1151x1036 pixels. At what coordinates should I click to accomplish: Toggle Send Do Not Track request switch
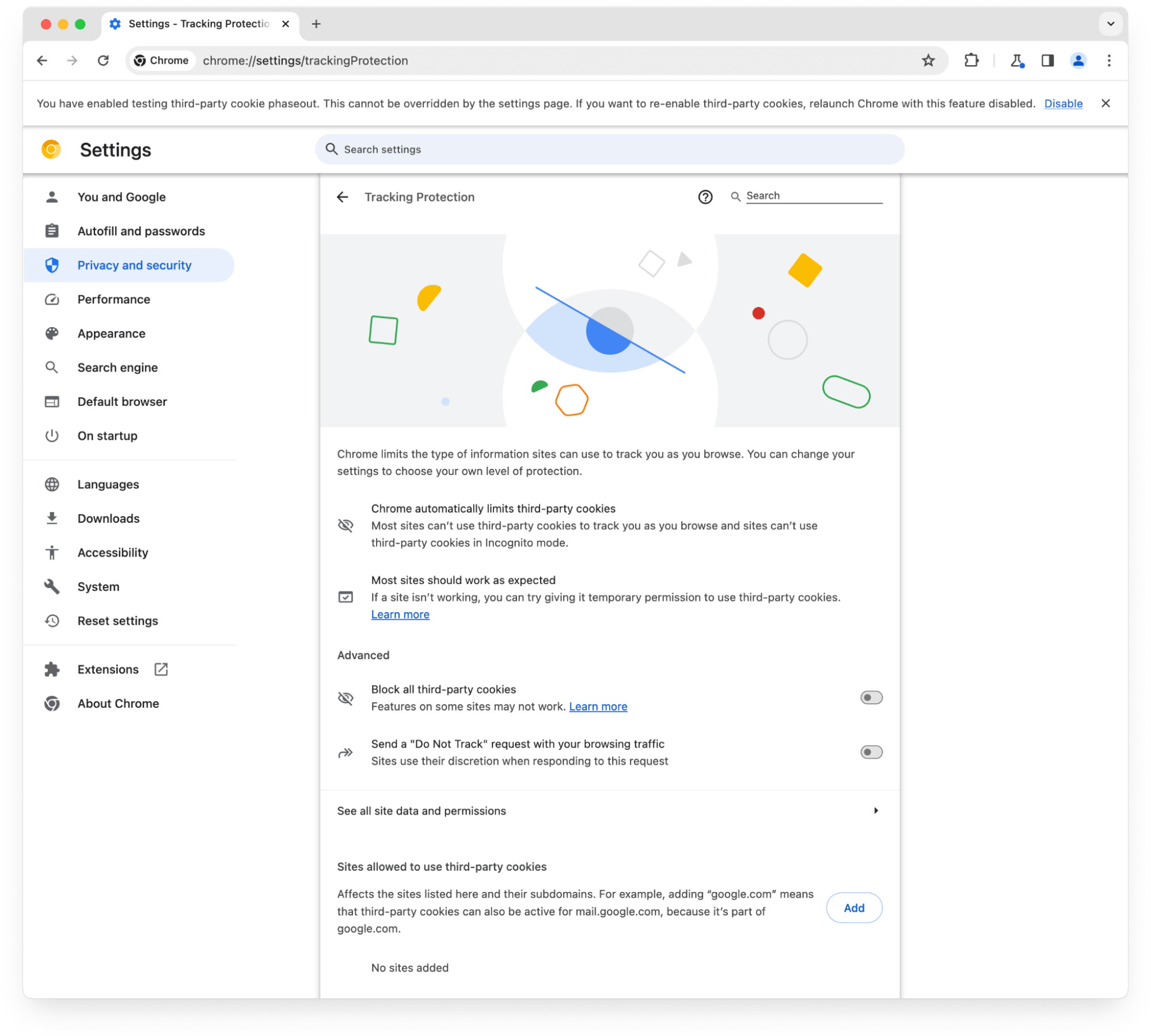[870, 752]
